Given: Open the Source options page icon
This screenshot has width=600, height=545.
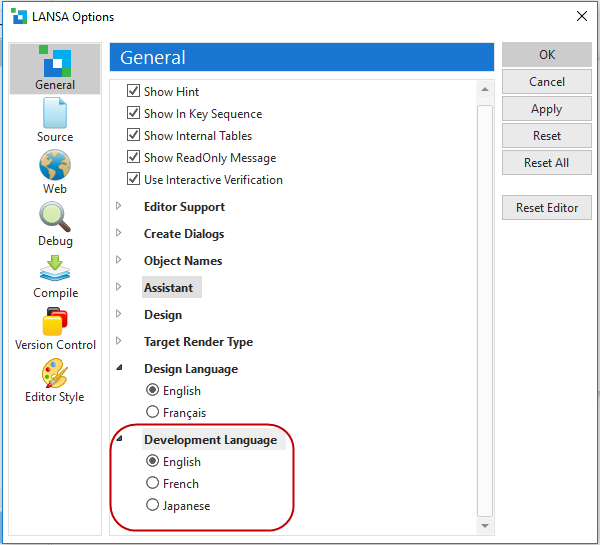Looking at the screenshot, I should coord(55,114).
